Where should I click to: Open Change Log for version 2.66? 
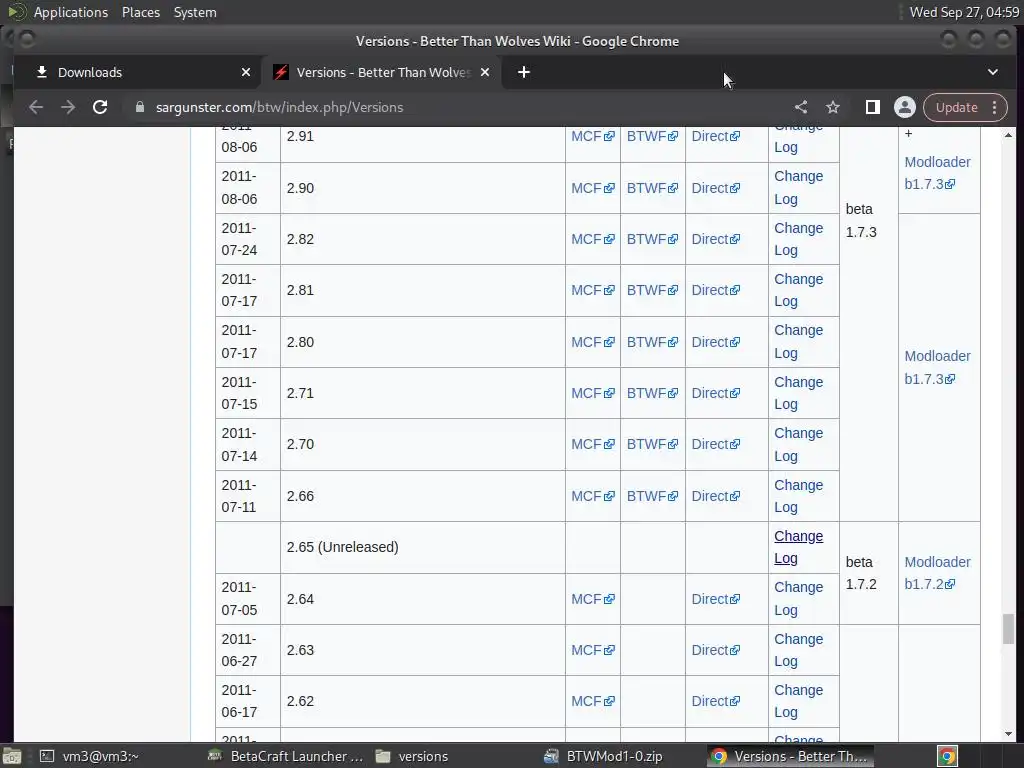[798, 496]
